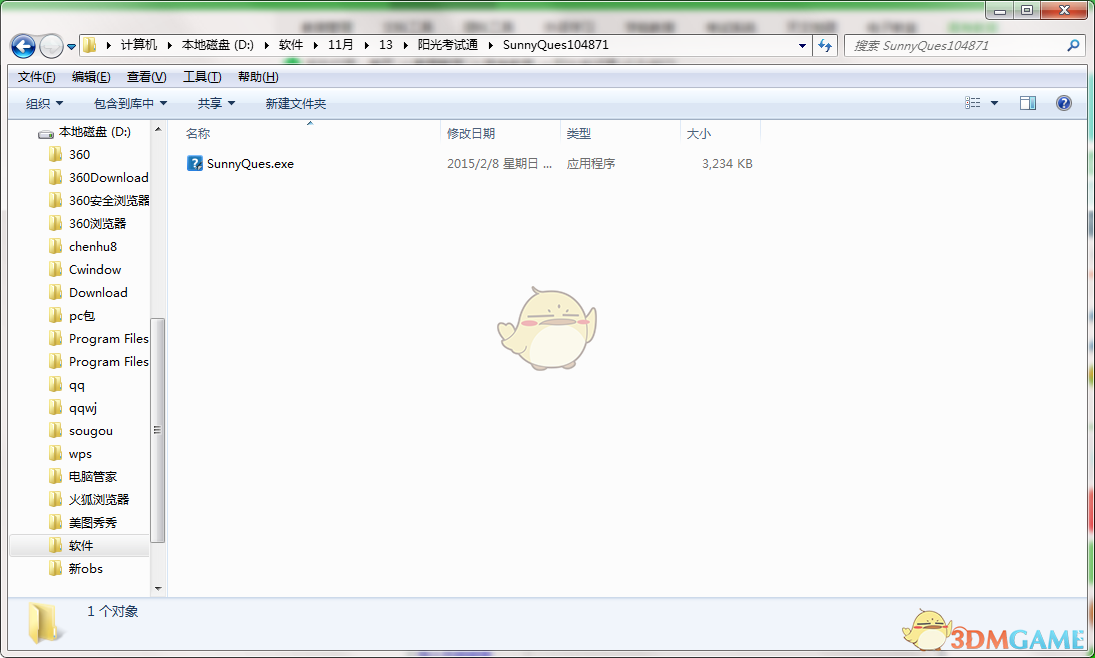
Task: Click the address bar folder icon
Action: (89, 45)
